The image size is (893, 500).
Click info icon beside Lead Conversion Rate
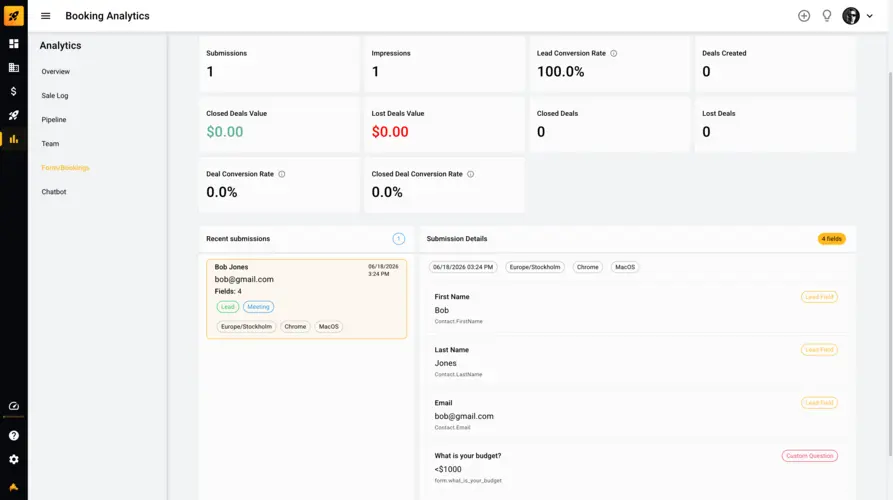(x=613, y=54)
